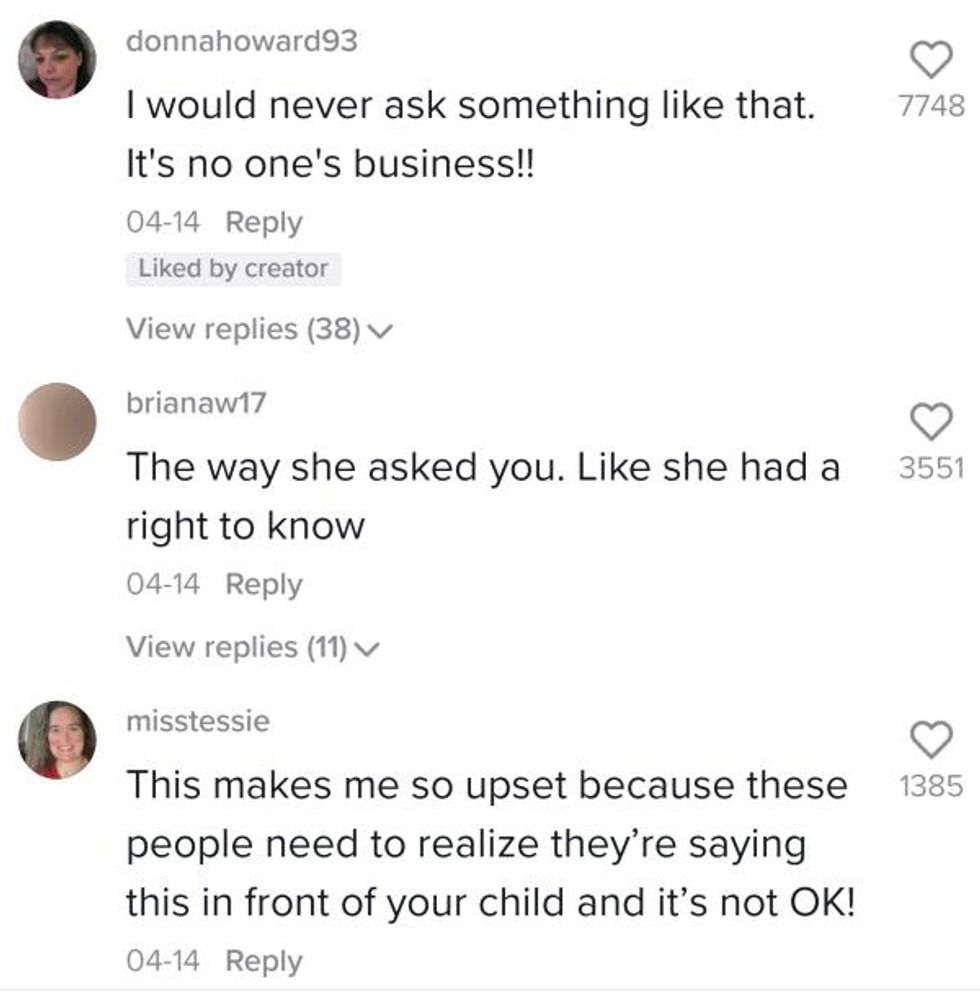
Task: Reply to misstessie's comment
Action: (264, 961)
